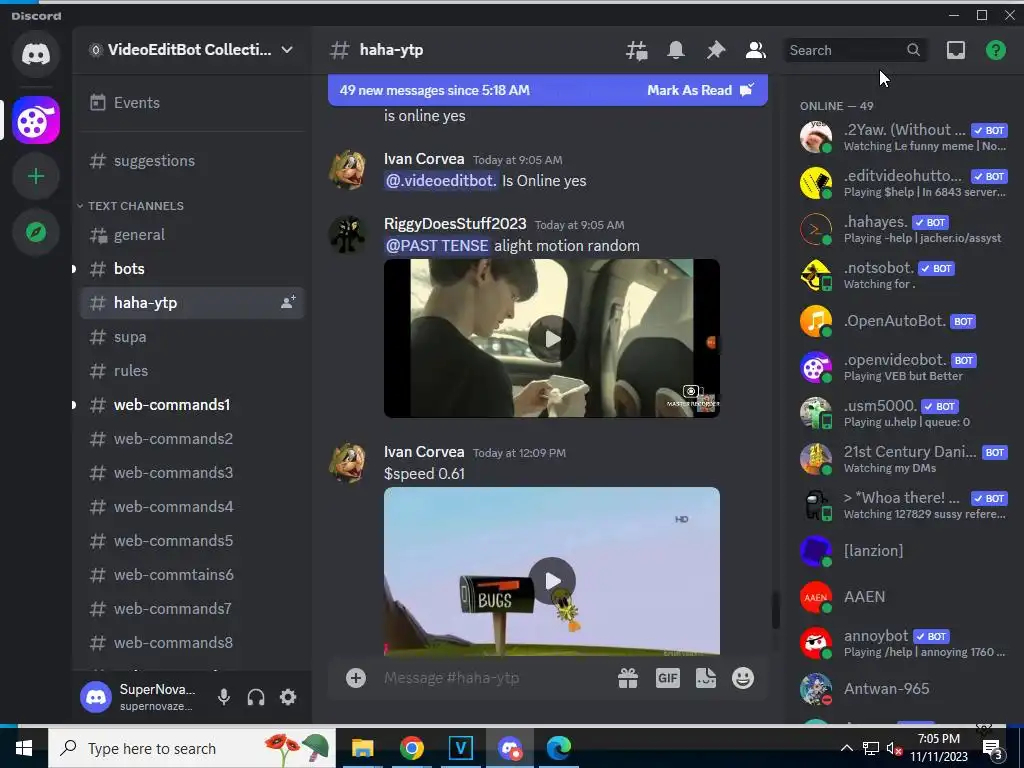This screenshot has height=768, width=1024.
Task: Open File Explorer from taskbar
Action: point(362,748)
